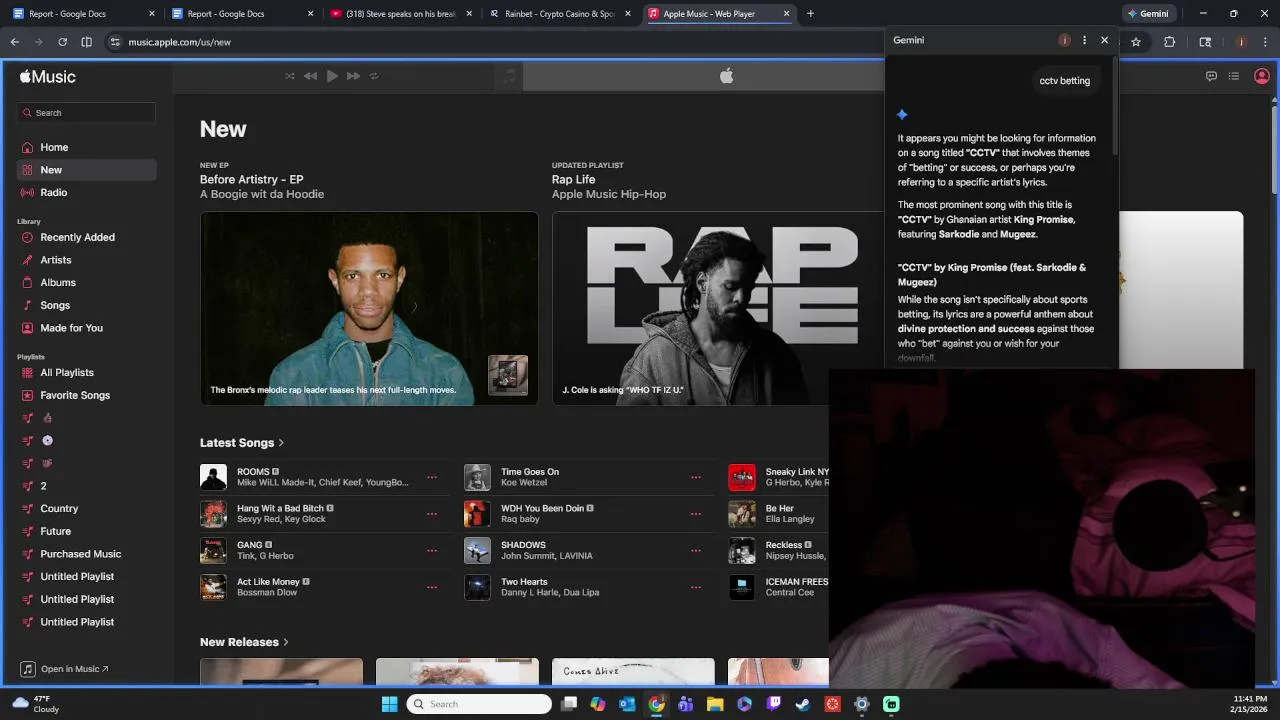Click the Koe Wetzel artist link
Viewport: 1280px width, 720px height.
click(x=524, y=483)
